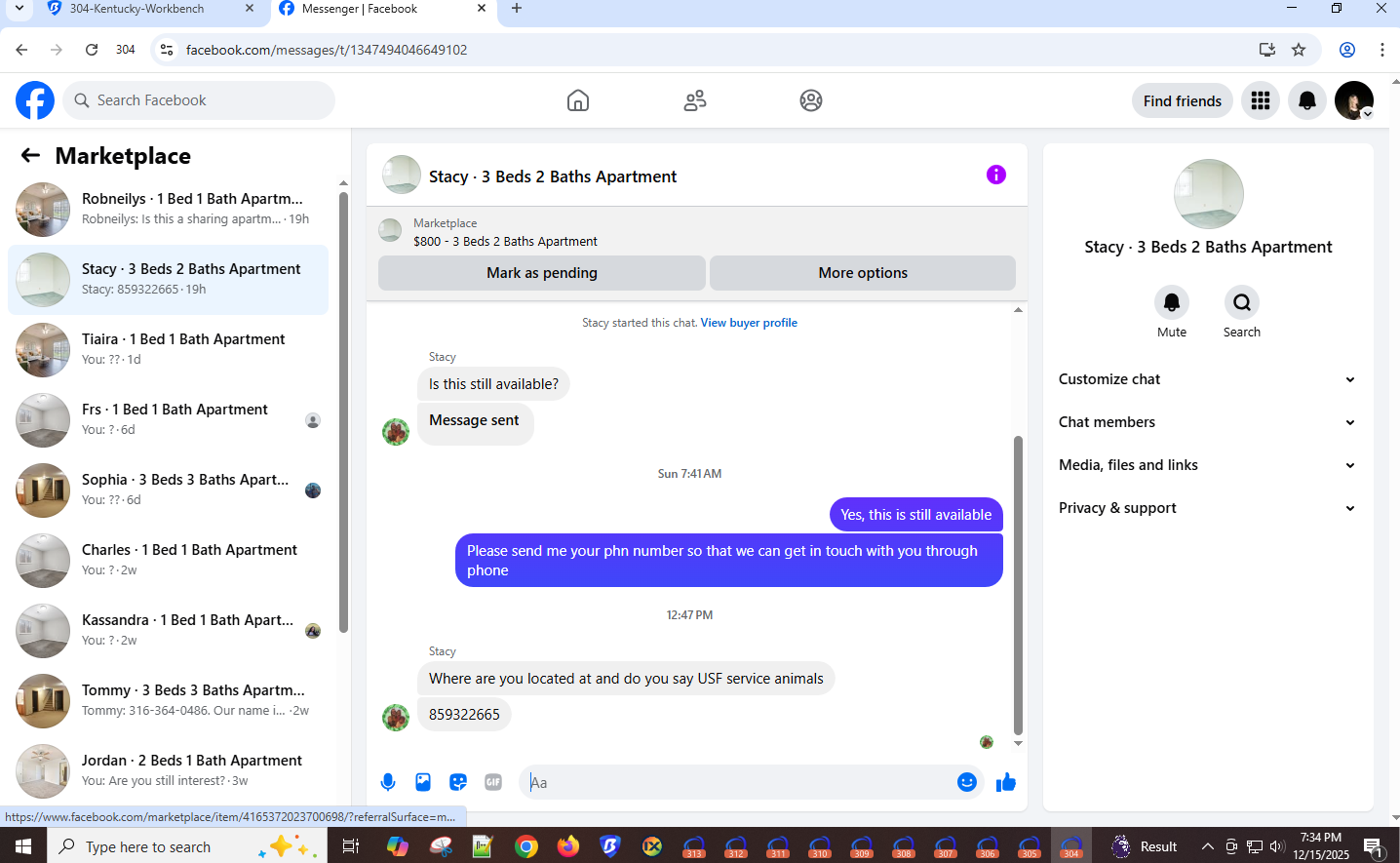Open the account profile picture menu

pyautogui.click(x=1354, y=100)
